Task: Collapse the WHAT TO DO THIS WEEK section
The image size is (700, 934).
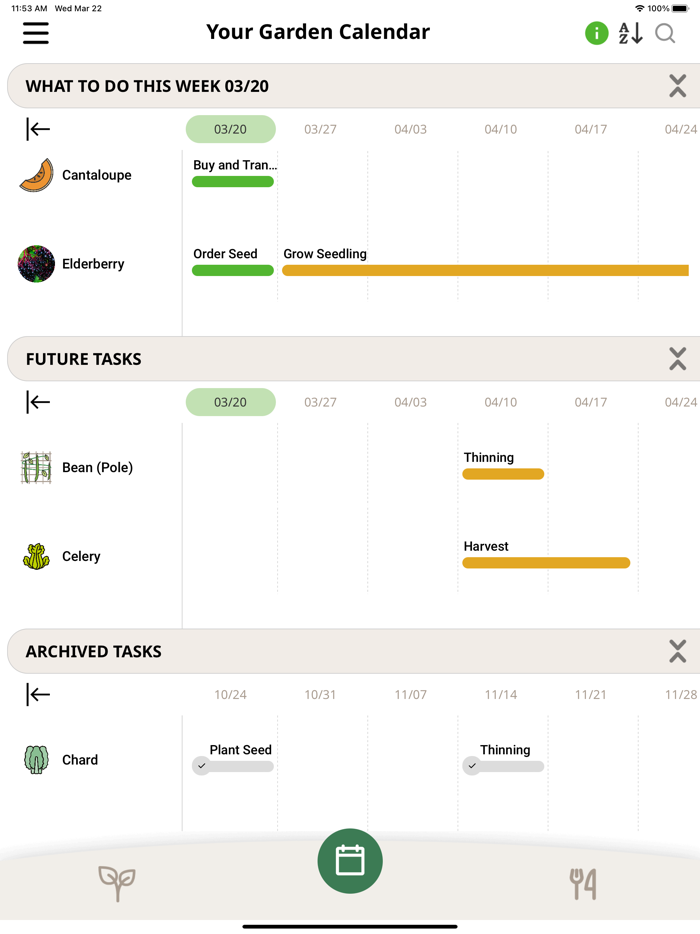Action: pos(677,86)
